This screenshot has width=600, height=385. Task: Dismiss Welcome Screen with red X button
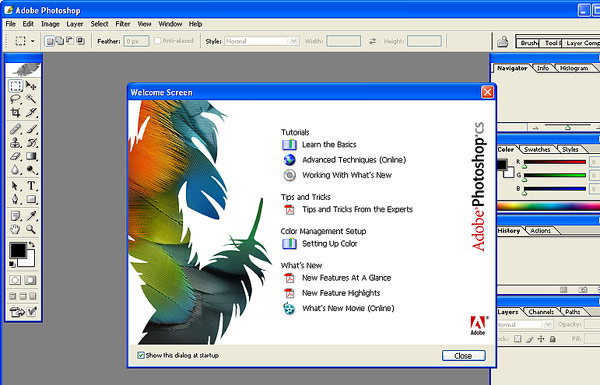(x=487, y=92)
